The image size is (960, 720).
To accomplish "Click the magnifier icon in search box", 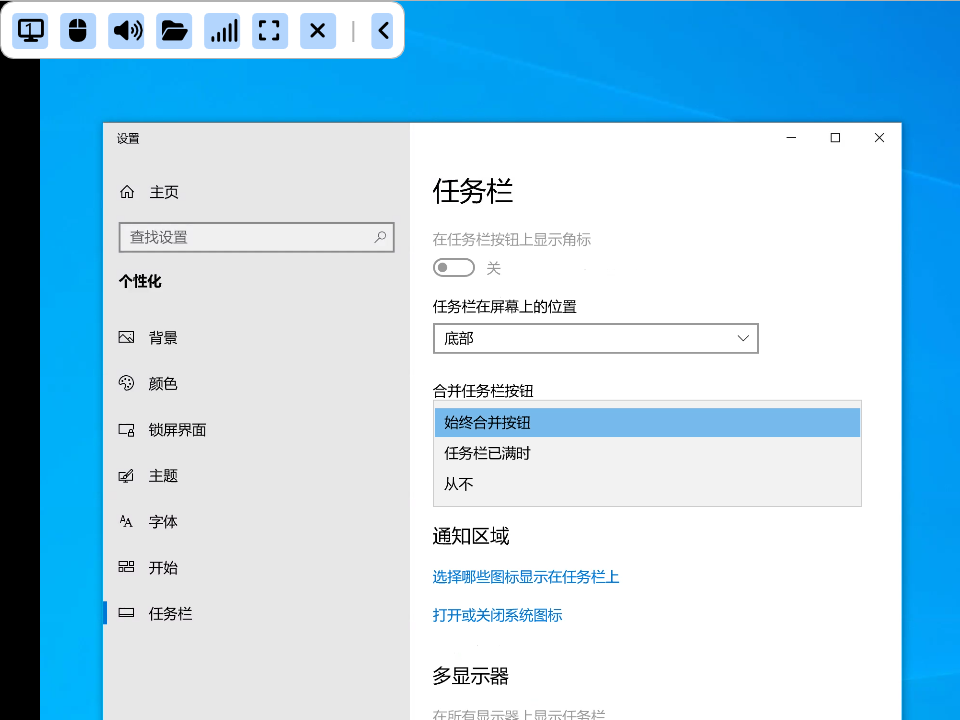I will (x=380, y=237).
